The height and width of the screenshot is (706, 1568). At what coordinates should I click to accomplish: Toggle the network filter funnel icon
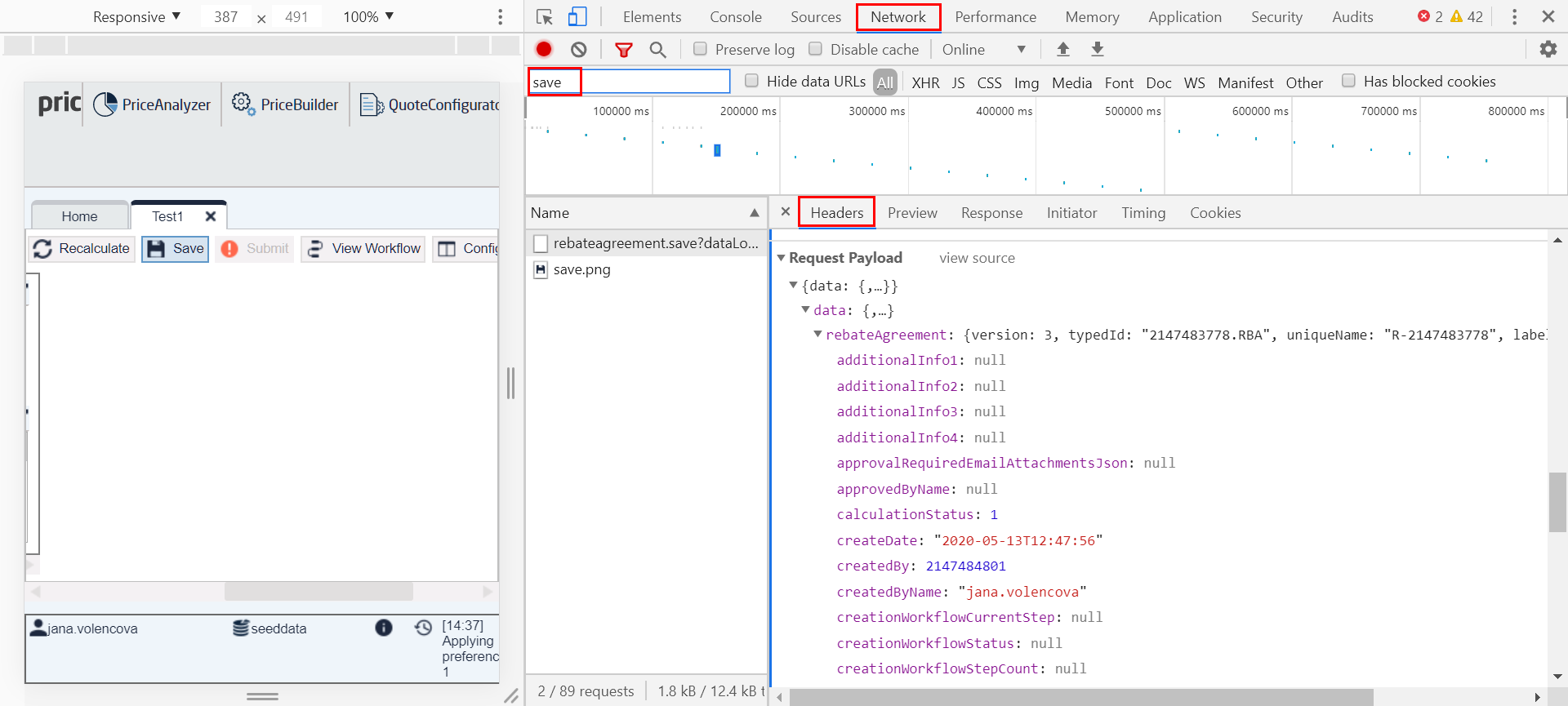(x=624, y=50)
